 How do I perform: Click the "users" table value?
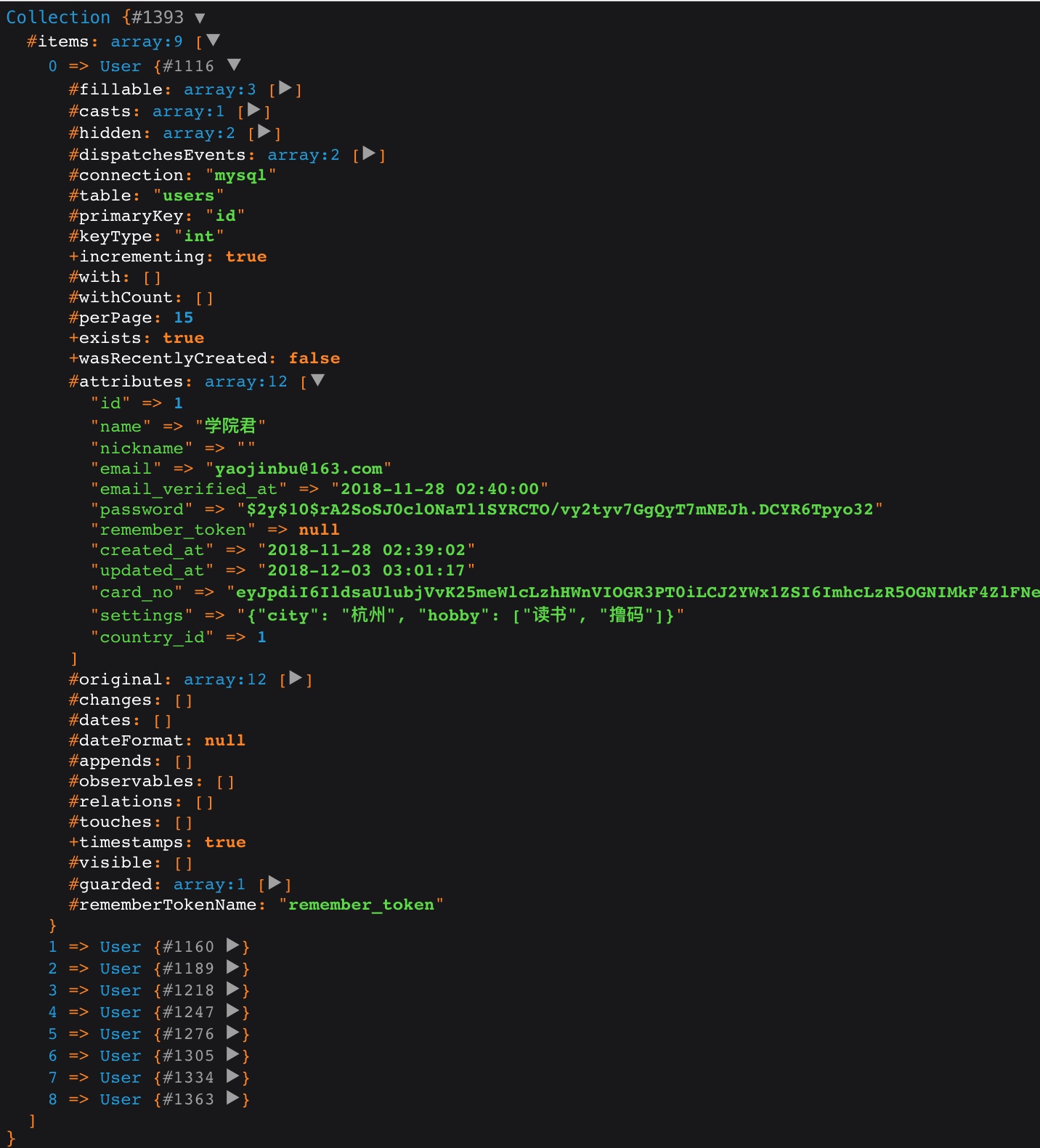pos(189,196)
